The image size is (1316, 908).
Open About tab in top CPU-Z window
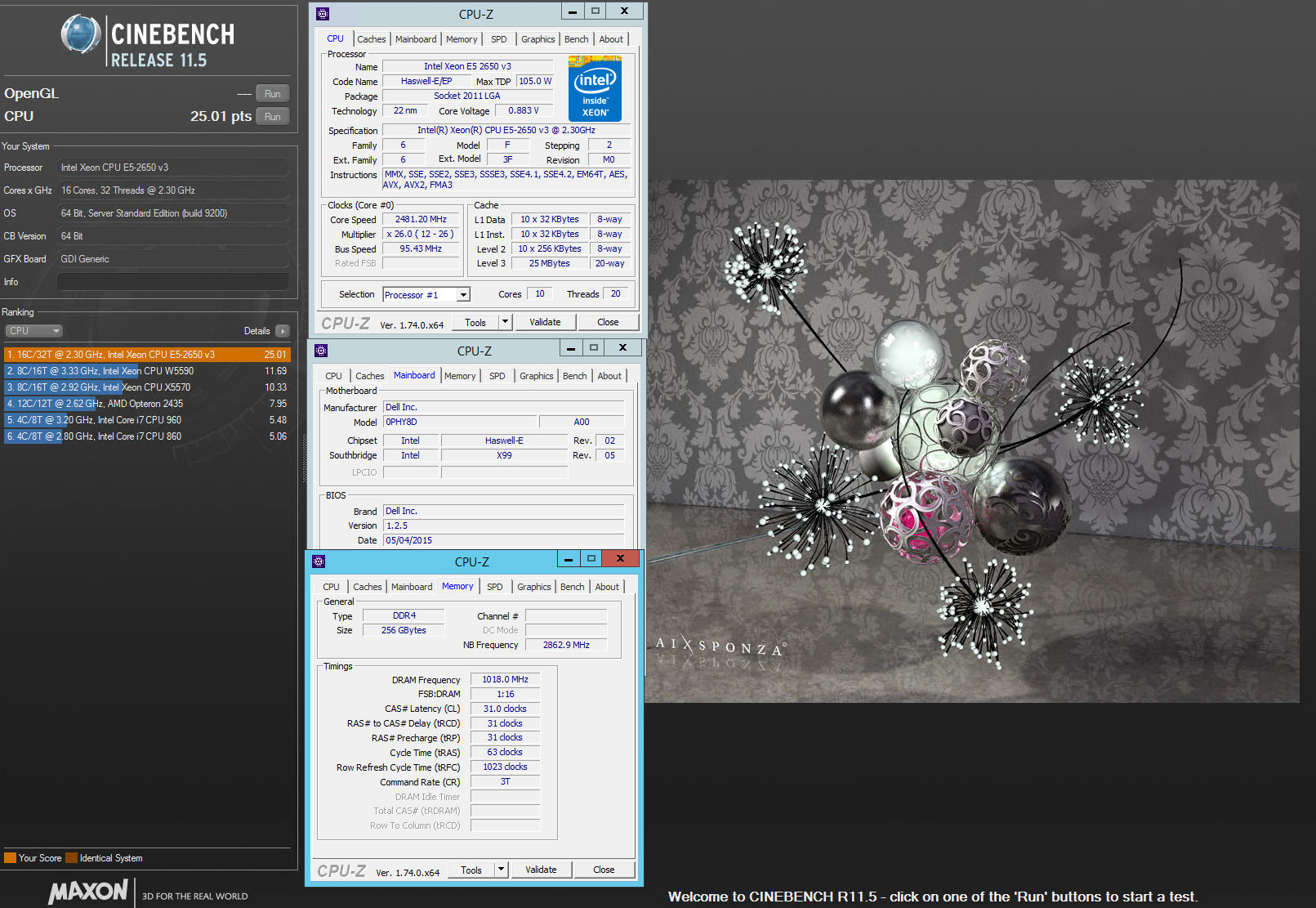point(611,39)
